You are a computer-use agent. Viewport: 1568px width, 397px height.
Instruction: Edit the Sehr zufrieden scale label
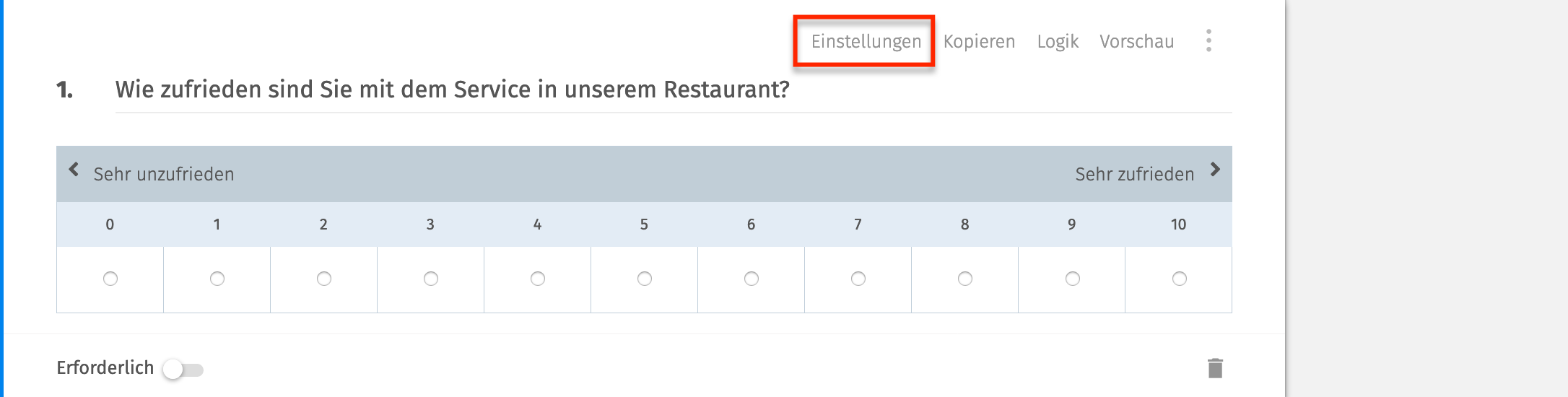click(x=1134, y=174)
